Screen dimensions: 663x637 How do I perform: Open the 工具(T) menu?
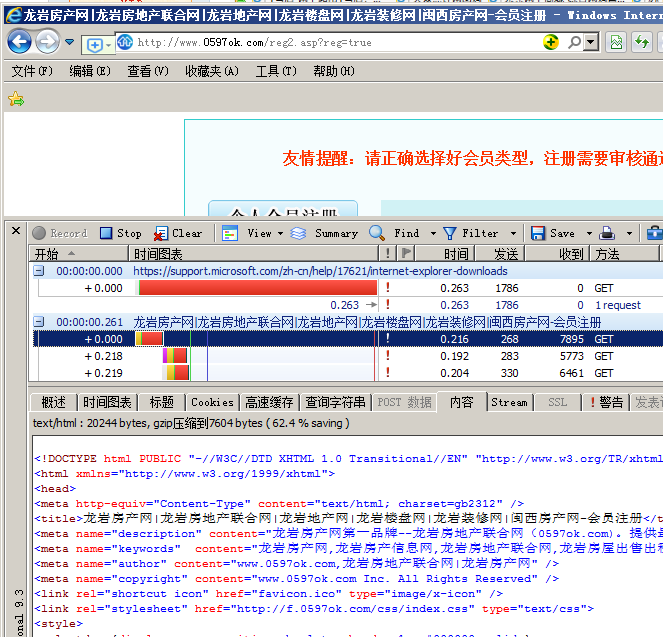click(x=276, y=71)
